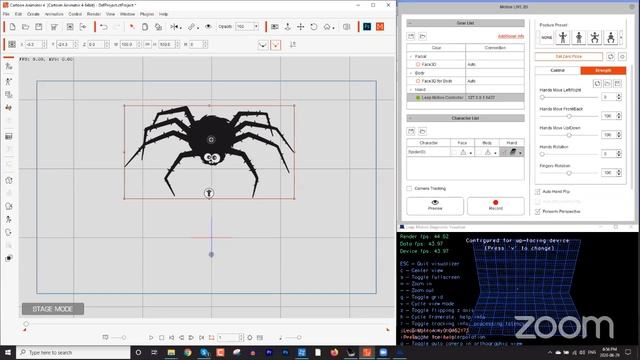640x360 pixels.
Task: Open the timeline settings gear icon
Action: 250,338
